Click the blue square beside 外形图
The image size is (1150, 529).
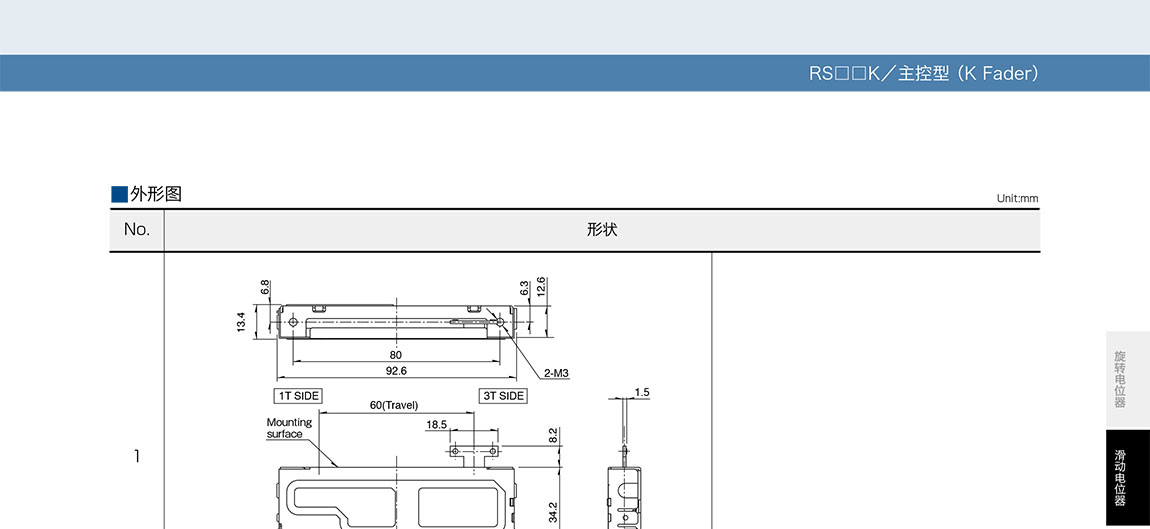(119, 194)
